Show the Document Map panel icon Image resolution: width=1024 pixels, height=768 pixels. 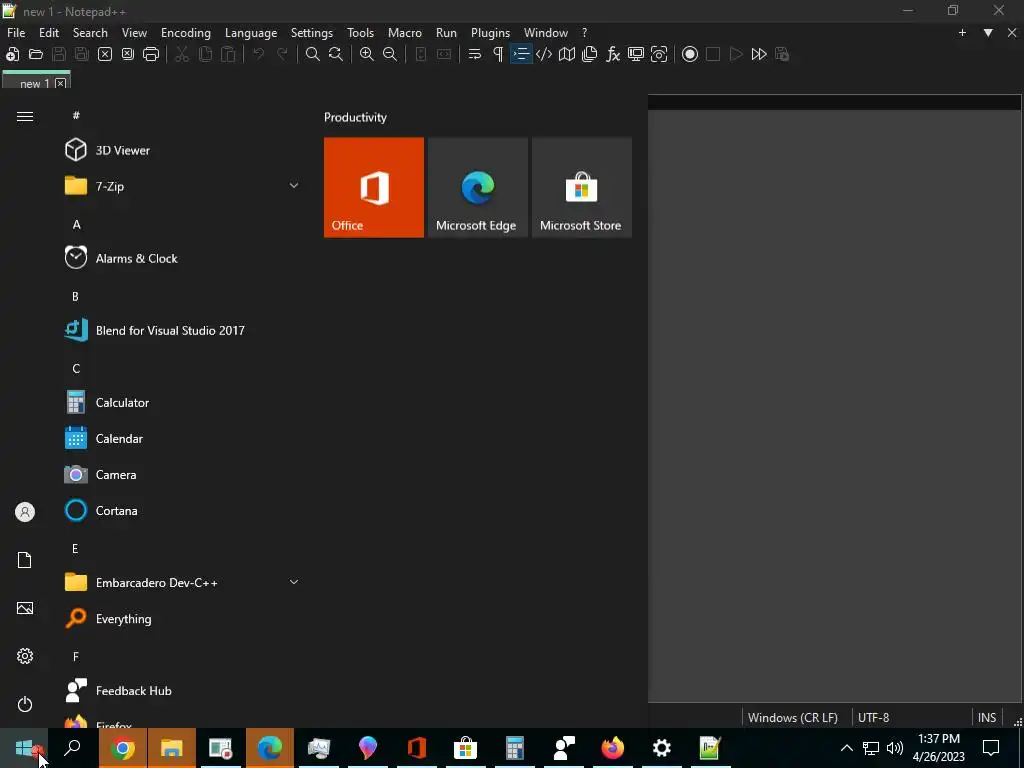click(567, 54)
